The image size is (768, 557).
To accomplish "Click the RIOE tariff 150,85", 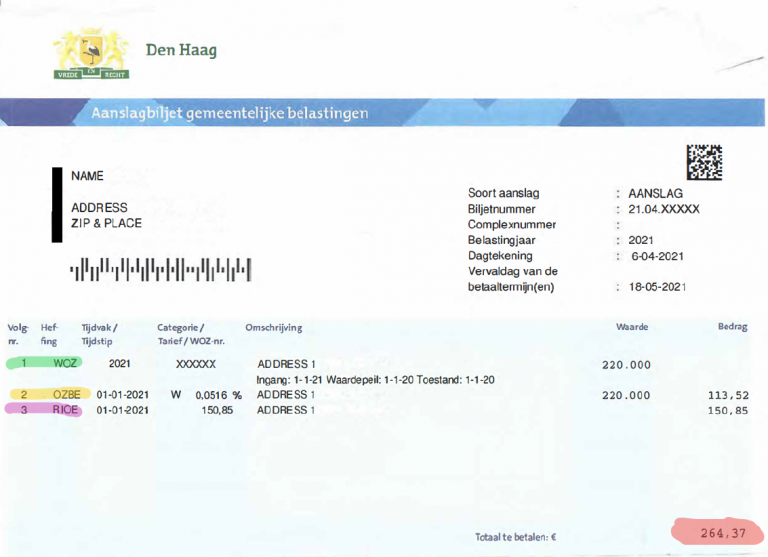I will pyautogui.click(x=217, y=410).
